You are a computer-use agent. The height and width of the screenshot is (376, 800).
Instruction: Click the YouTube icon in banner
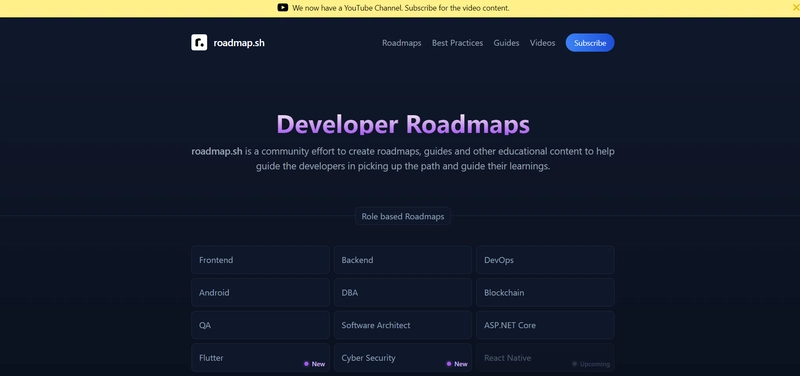coord(283,8)
